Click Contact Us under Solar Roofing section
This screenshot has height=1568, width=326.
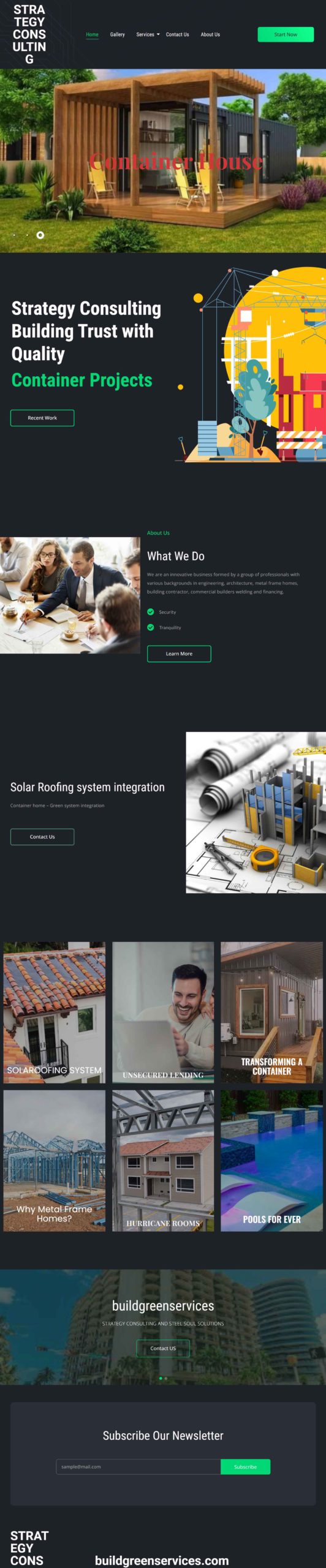42,837
